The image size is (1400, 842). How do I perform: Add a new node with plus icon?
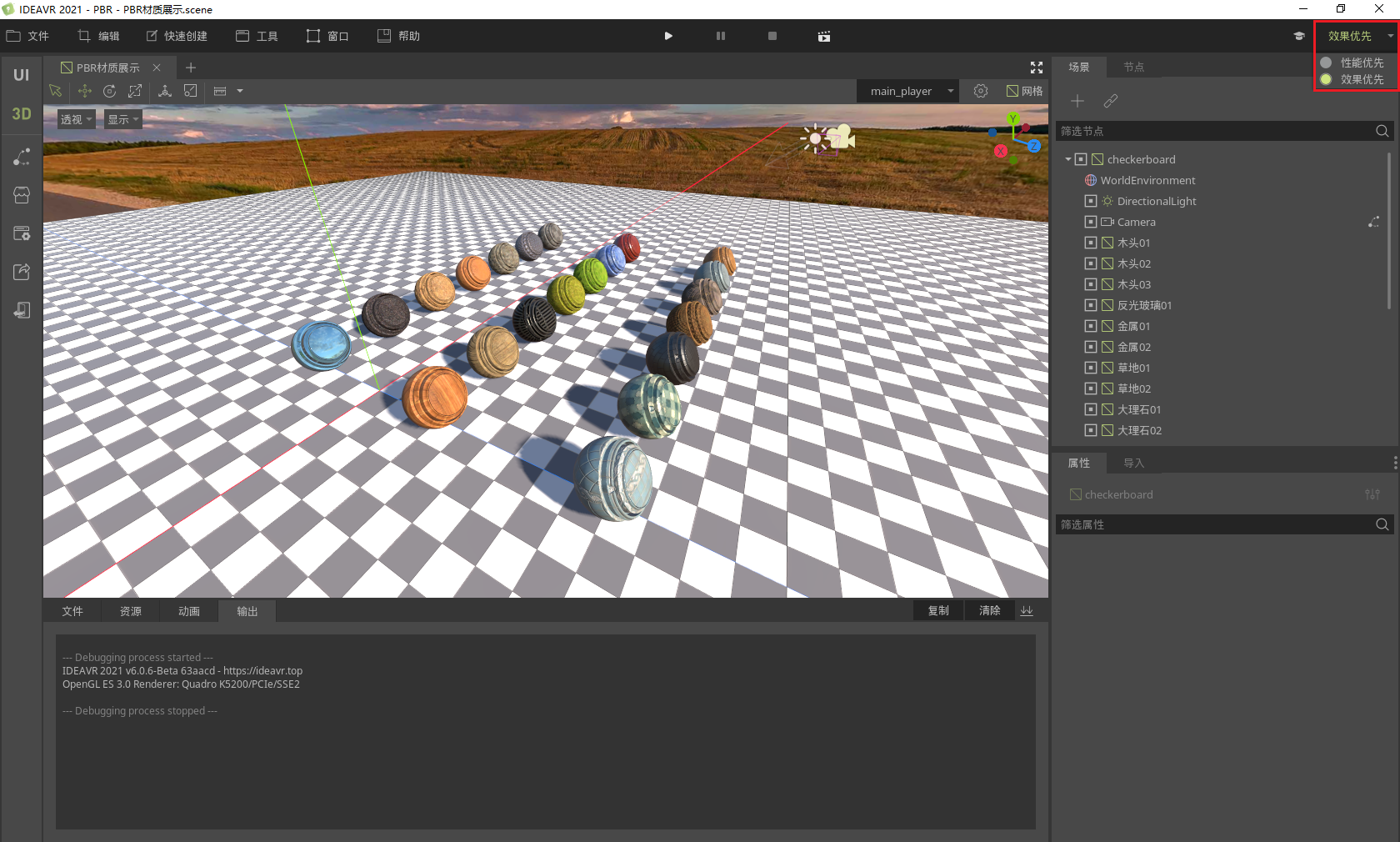1077,101
